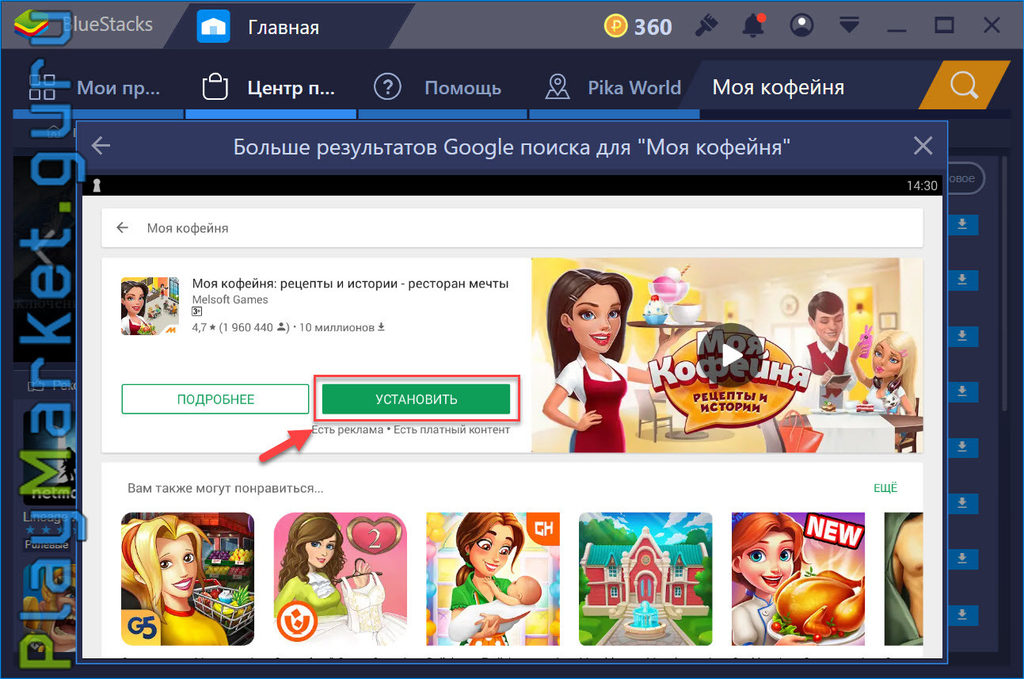Click the bottommost download icon in background list
This screenshot has height=679, width=1024.
[962, 615]
